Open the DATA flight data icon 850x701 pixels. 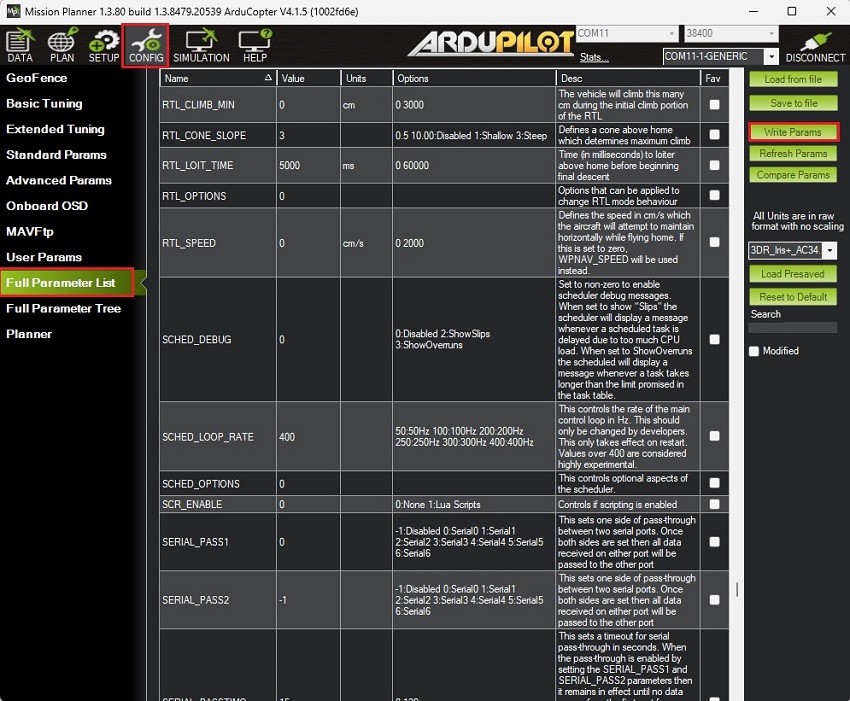pyautogui.click(x=19, y=46)
